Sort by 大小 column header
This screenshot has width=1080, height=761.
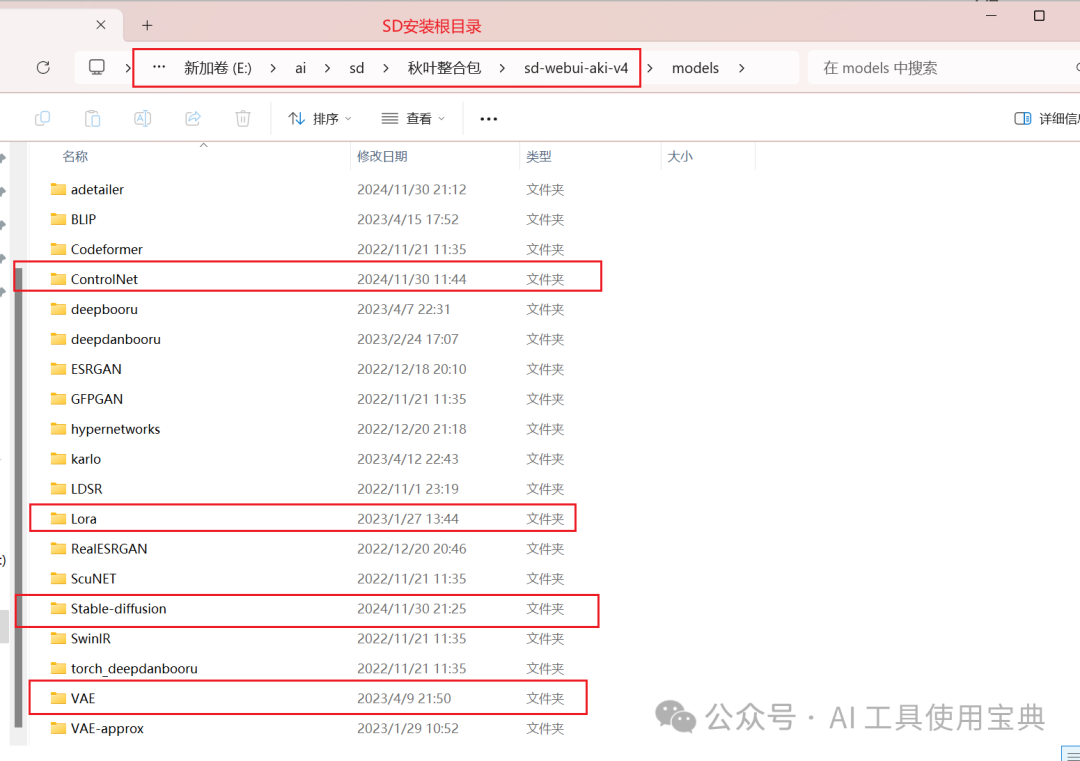tap(680, 156)
